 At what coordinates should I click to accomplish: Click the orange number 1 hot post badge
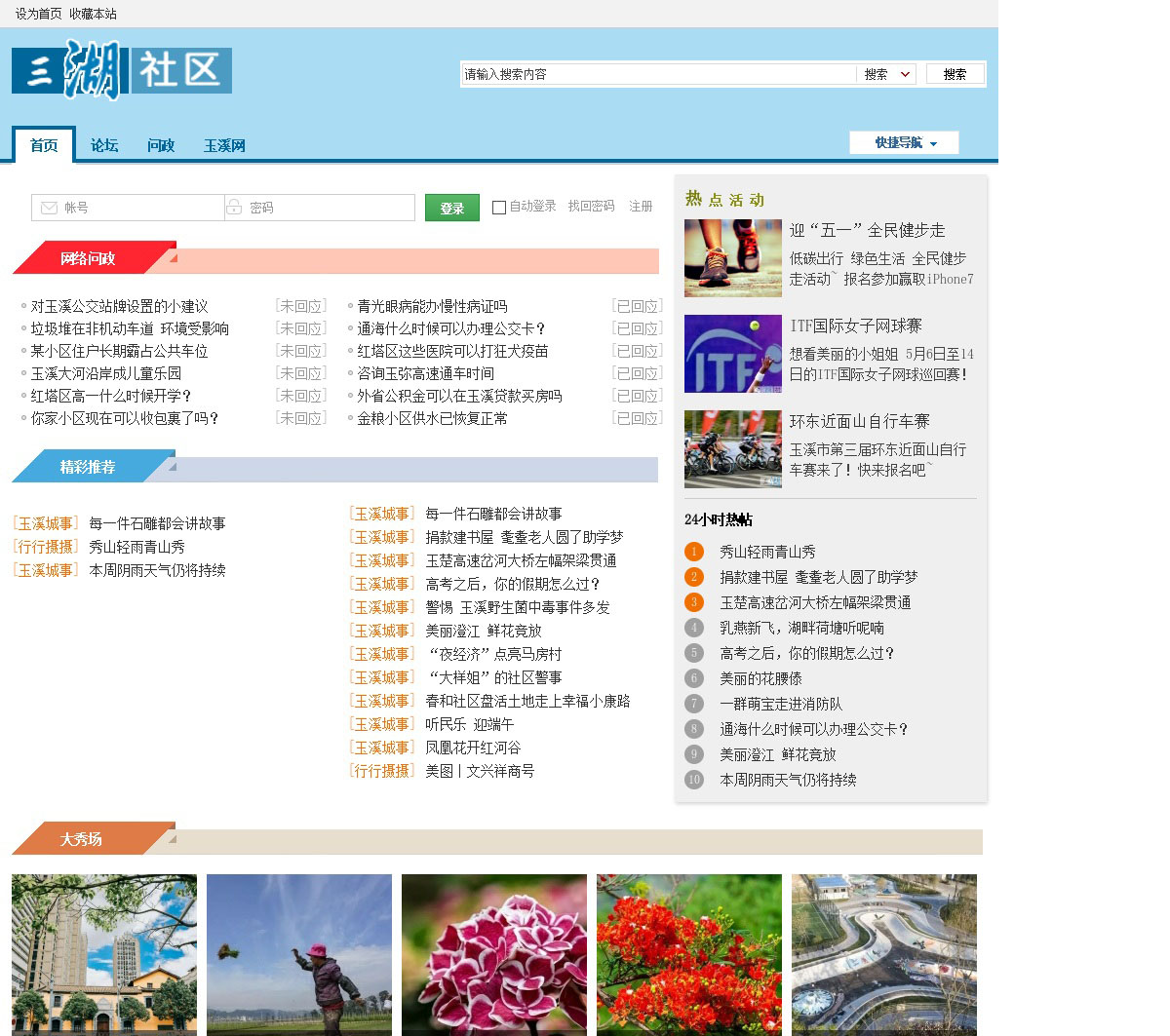click(x=694, y=552)
